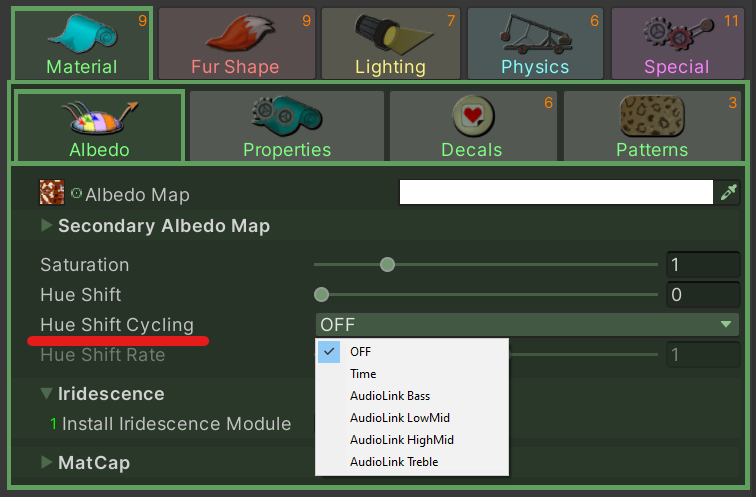
Task: Click the white Albedo color swatch
Action: tap(556, 192)
